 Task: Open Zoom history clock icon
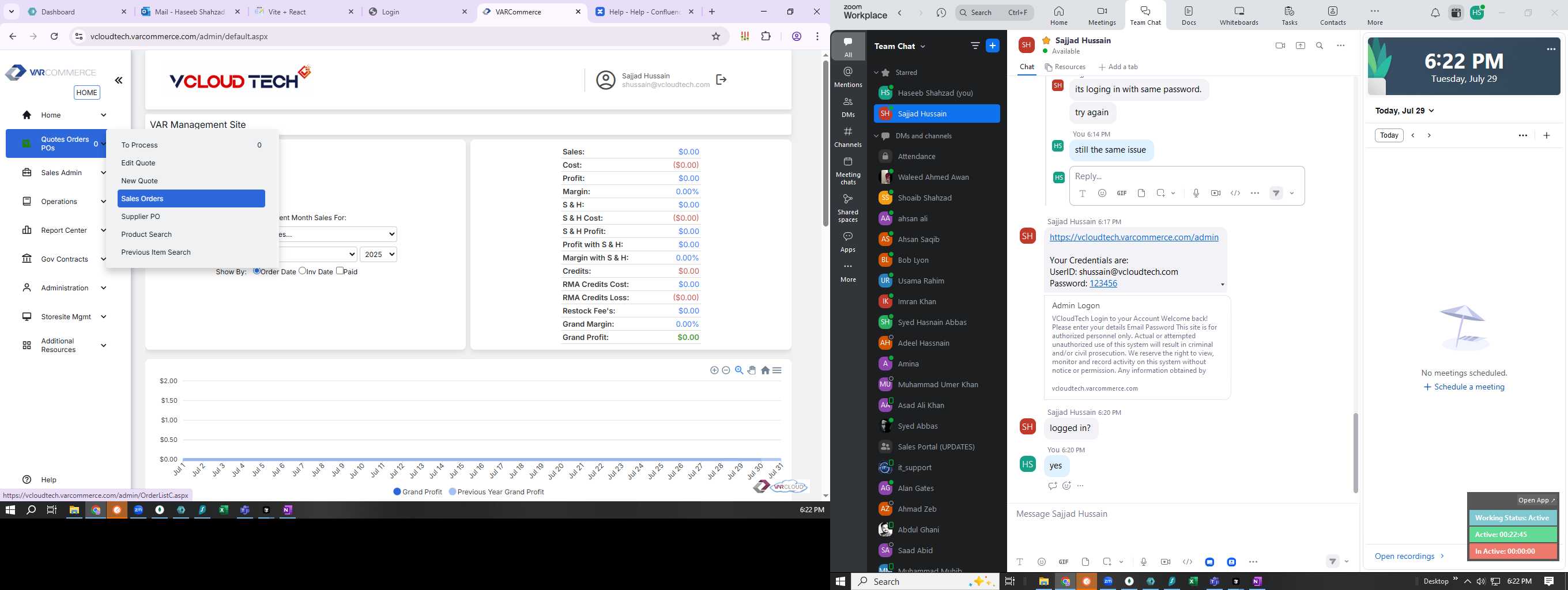tap(941, 13)
